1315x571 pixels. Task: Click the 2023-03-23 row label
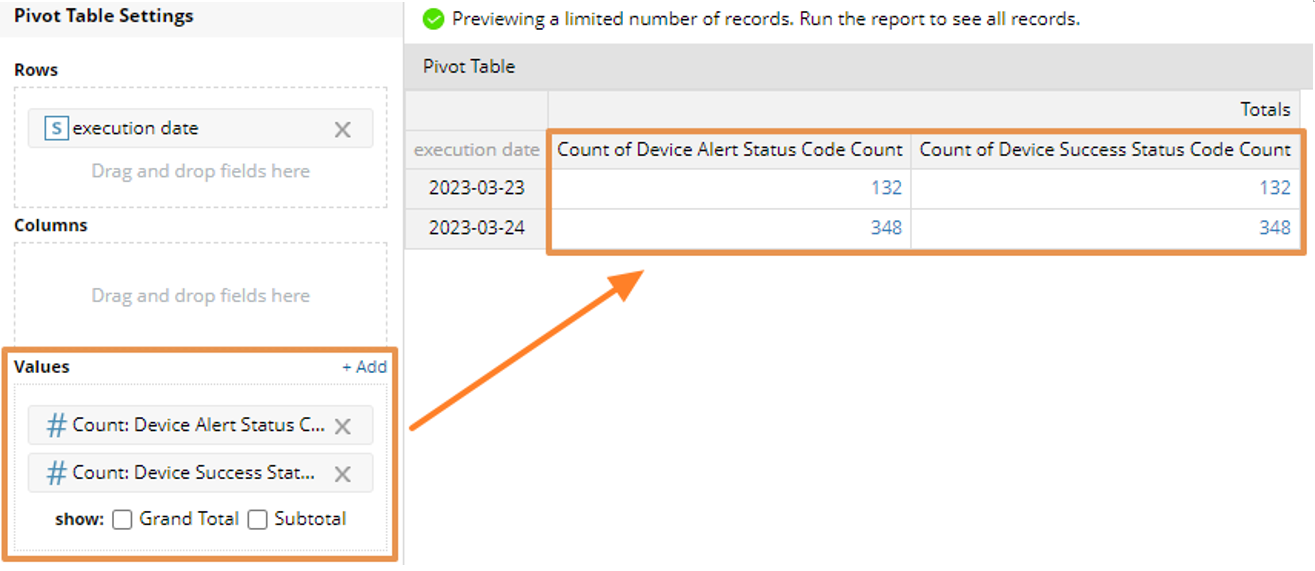coord(477,188)
